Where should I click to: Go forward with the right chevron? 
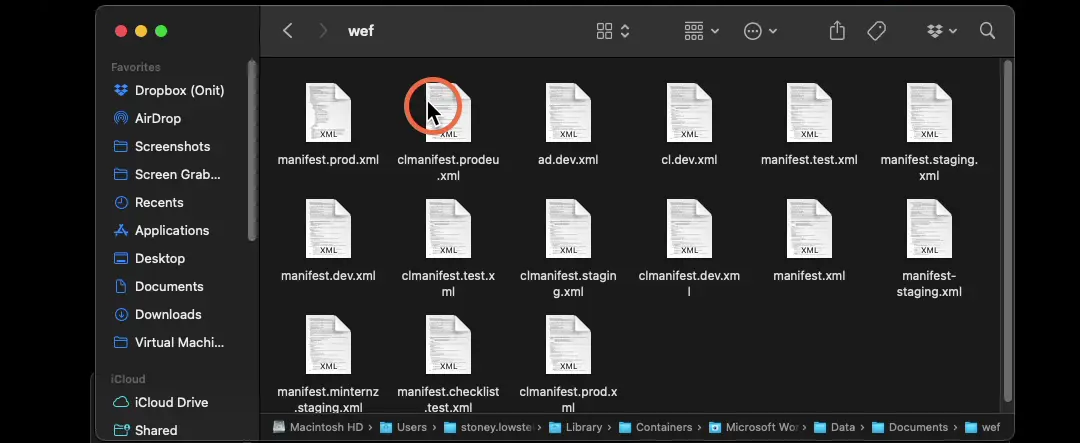pyautogui.click(x=323, y=31)
